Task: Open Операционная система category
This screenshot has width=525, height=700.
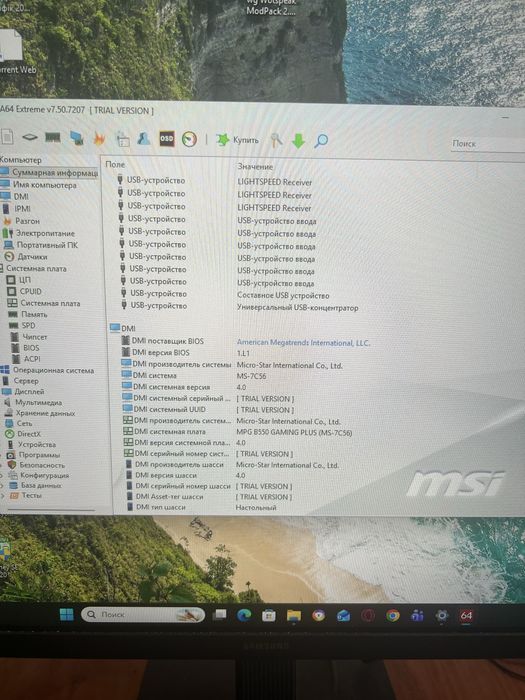Action: [x=53, y=370]
